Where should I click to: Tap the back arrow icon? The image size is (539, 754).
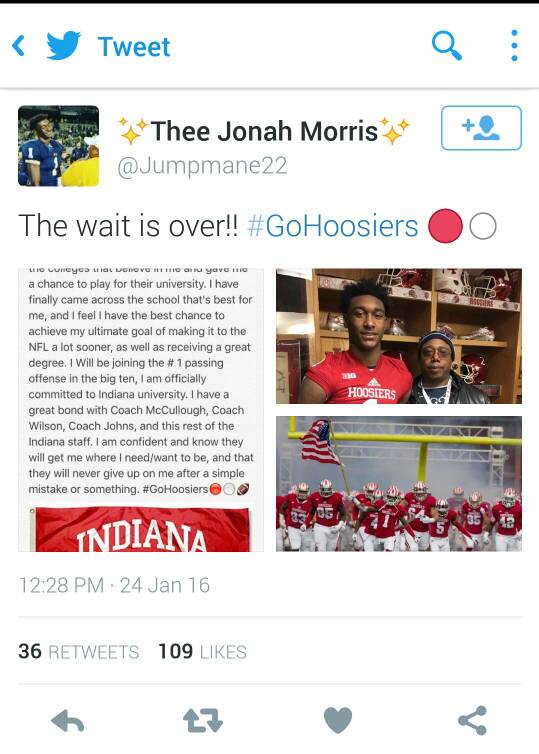[x=19, y=46]
